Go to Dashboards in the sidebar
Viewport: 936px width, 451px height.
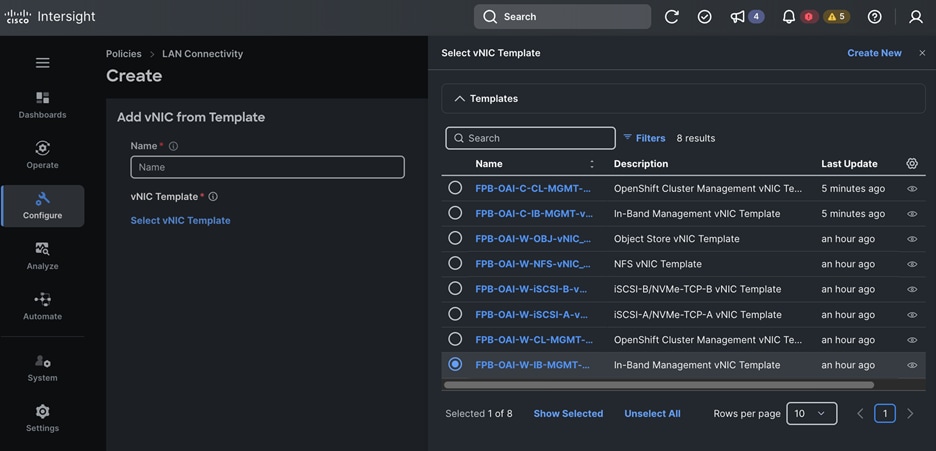(42, 105)
